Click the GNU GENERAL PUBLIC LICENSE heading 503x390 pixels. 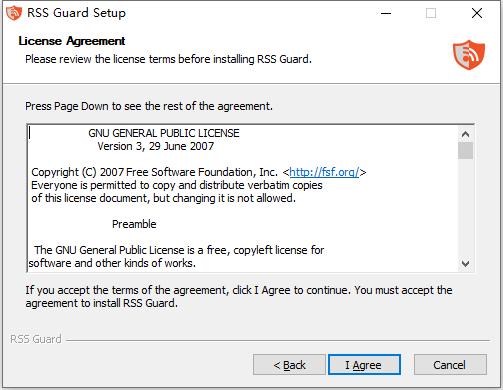tap(164, 133)
